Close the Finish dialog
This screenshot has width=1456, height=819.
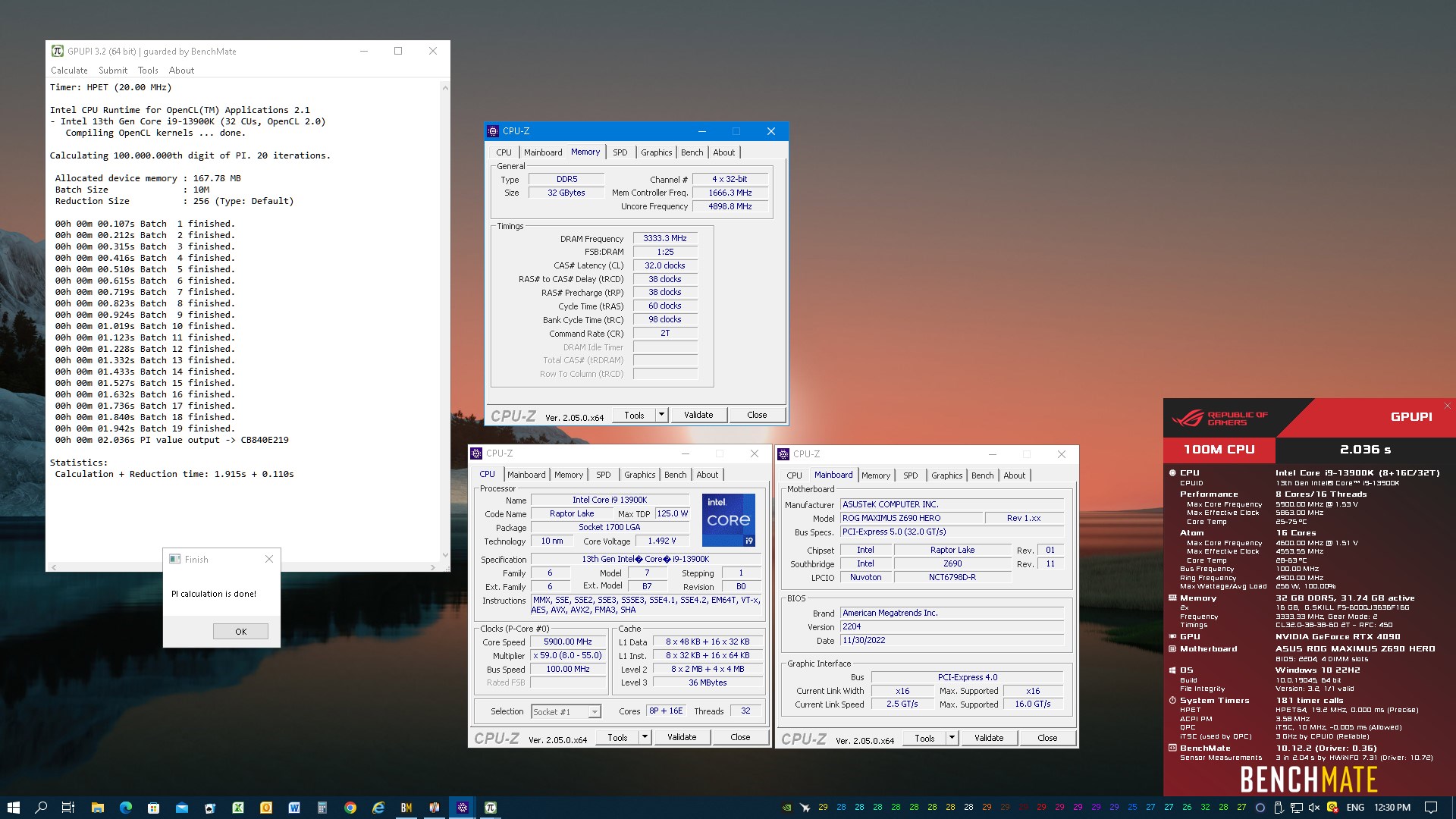[269, 559]
